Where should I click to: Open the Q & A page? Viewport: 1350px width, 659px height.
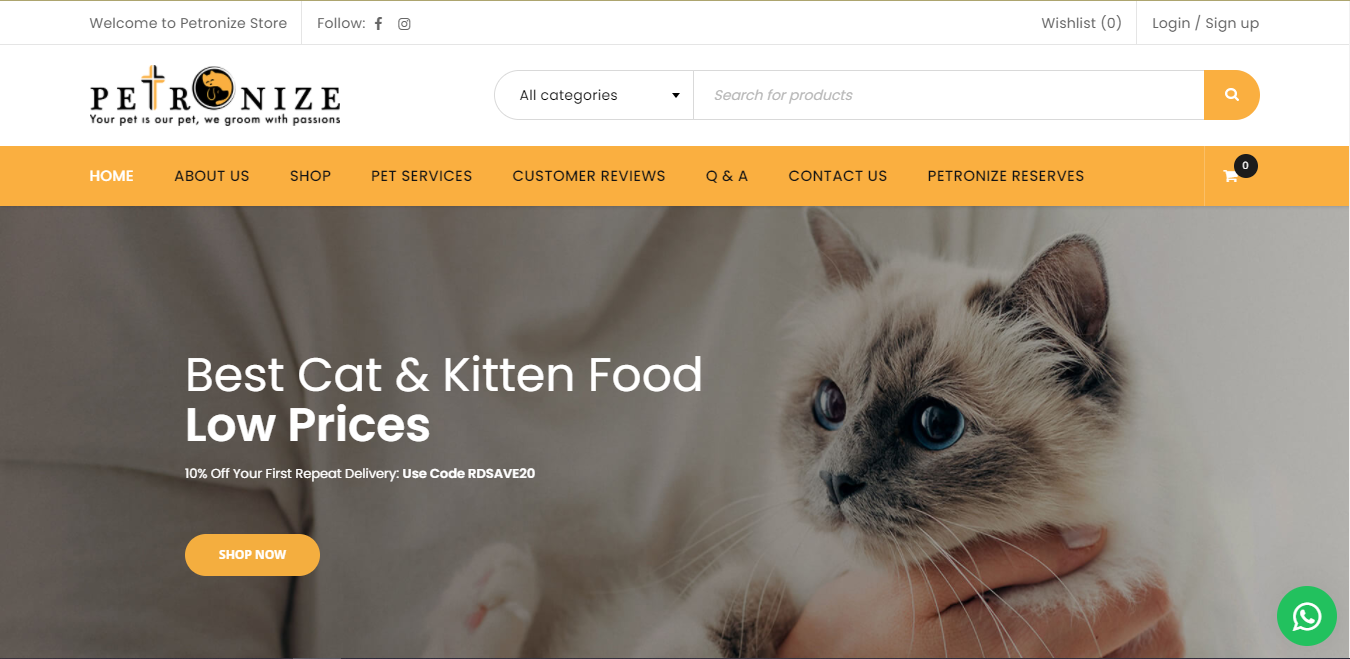727,176
